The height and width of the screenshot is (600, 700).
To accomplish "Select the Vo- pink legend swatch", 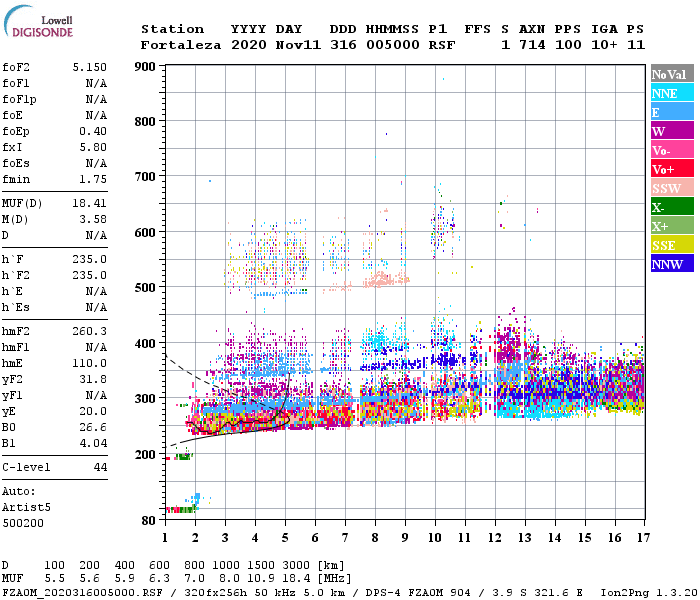I will pyautogui.click(x=672, y=150).
